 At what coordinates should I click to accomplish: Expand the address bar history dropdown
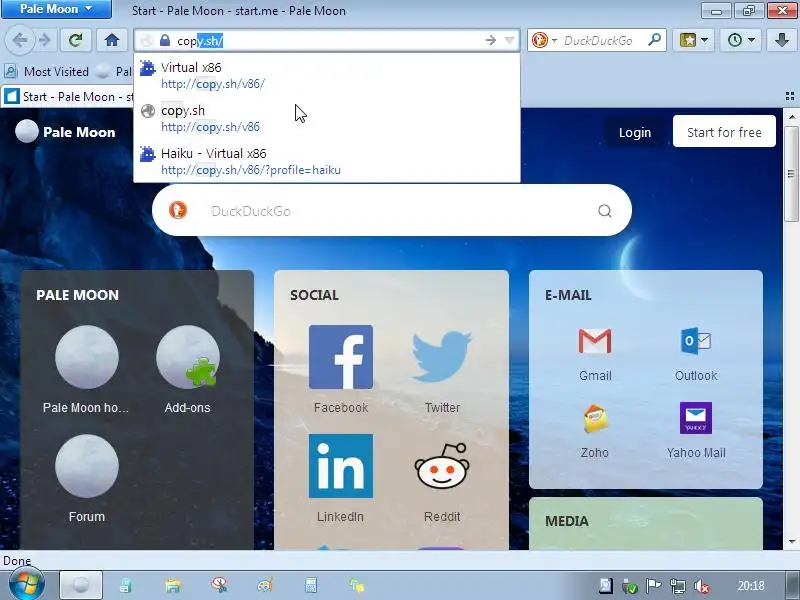click(x=509, y=40)
